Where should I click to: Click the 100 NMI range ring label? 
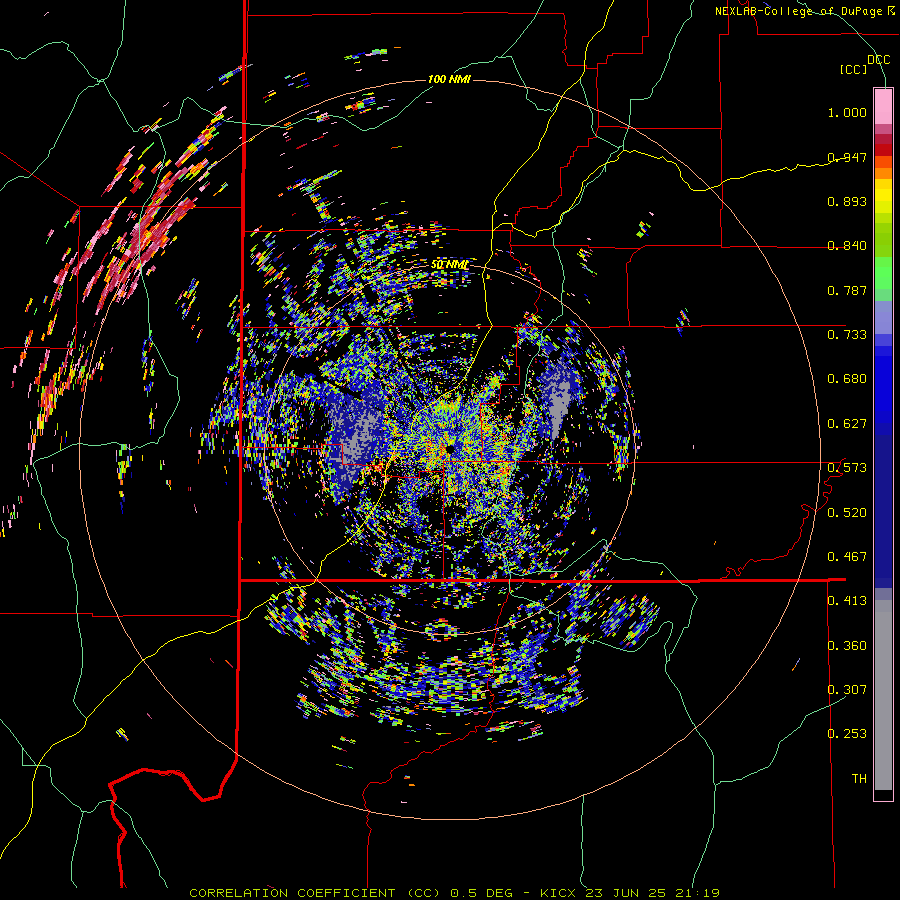pos(449,79)
